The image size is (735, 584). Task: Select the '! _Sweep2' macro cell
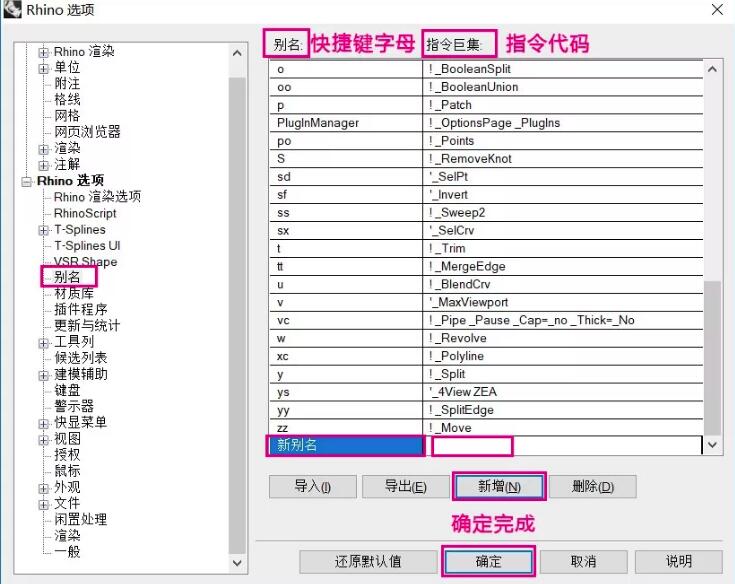tap(563, 213)
